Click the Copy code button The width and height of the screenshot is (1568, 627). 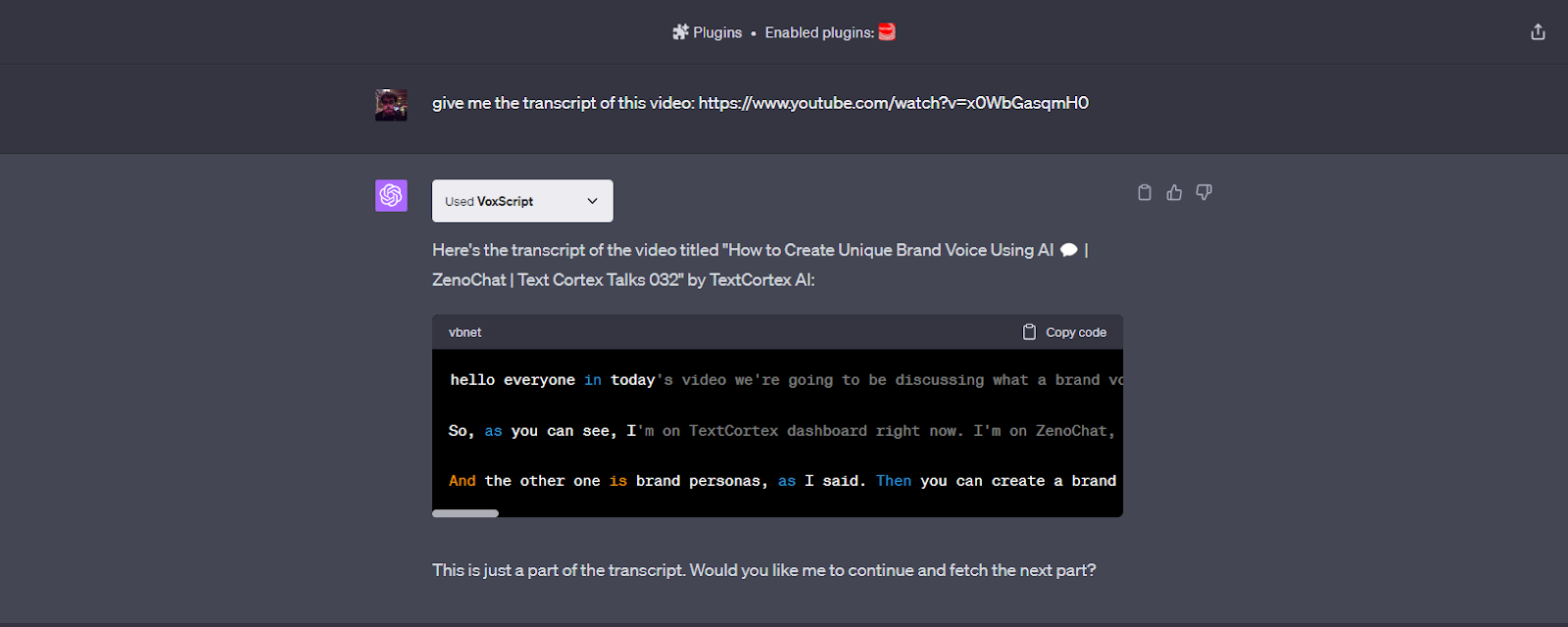pos(1064,332)
